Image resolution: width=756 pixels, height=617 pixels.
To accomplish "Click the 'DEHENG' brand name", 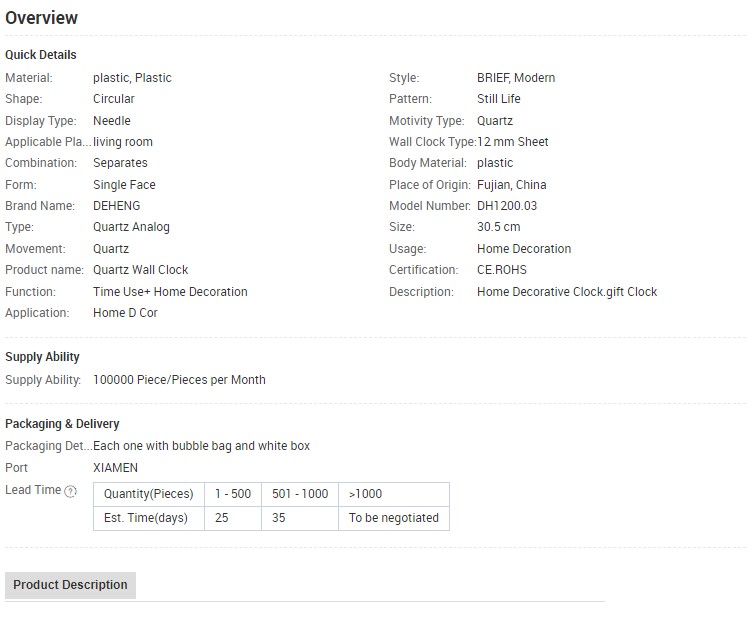I will click(117, 206).
